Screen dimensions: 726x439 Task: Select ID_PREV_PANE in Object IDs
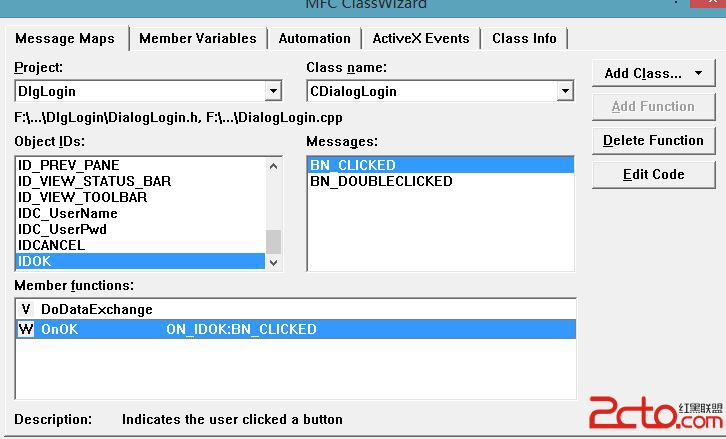(141, 165)
